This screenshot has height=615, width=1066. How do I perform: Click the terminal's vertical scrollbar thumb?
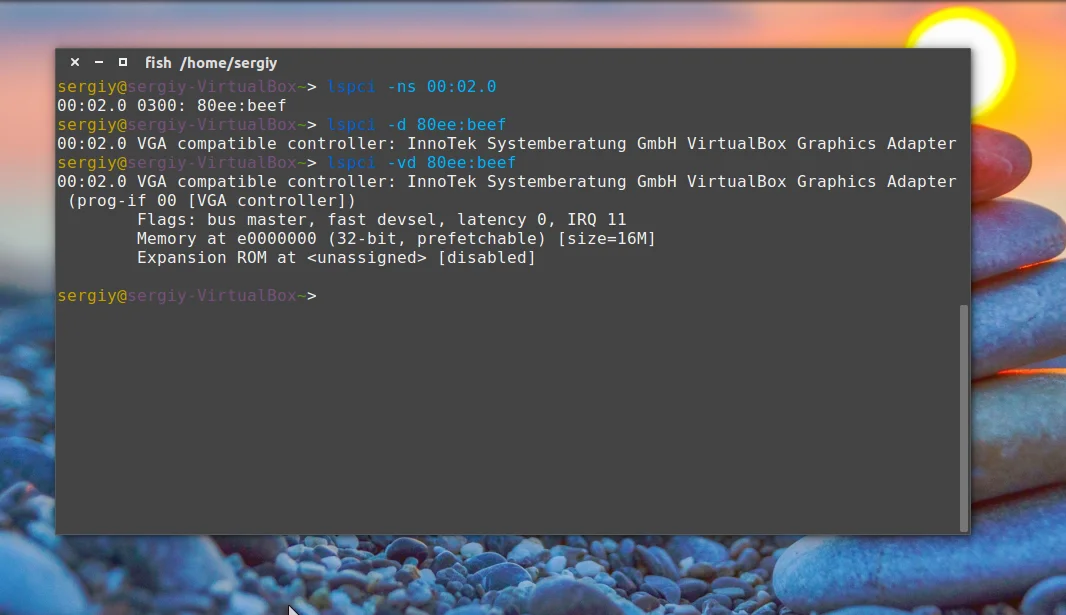tap(963, 417)
